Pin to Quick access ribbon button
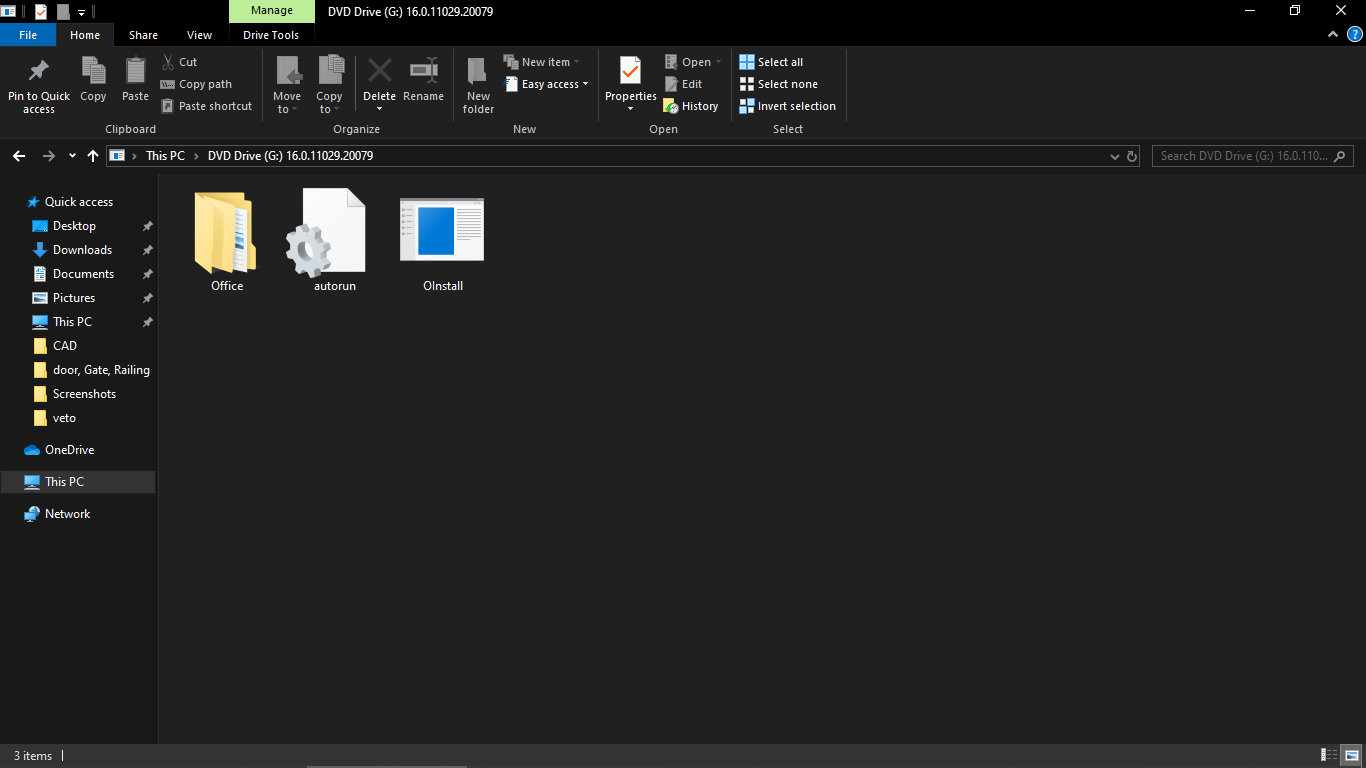The image size is (1366, 768). (x=39, y=85)
